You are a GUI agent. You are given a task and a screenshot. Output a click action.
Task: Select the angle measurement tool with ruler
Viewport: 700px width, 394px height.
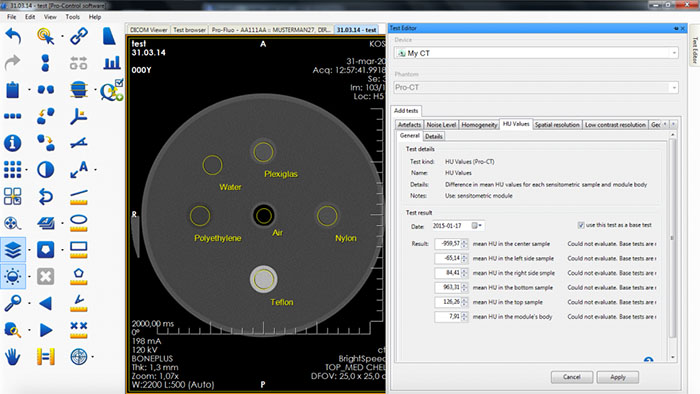pyautogui.click(x=79, y=303)
